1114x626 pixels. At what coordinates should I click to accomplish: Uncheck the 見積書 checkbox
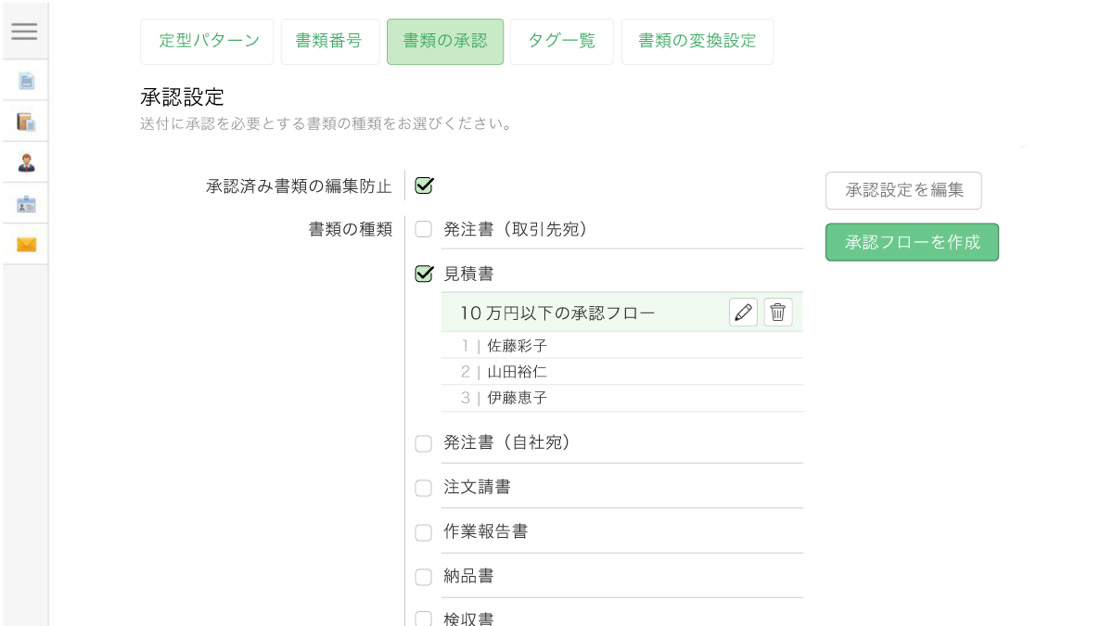[x=422, y=272]
